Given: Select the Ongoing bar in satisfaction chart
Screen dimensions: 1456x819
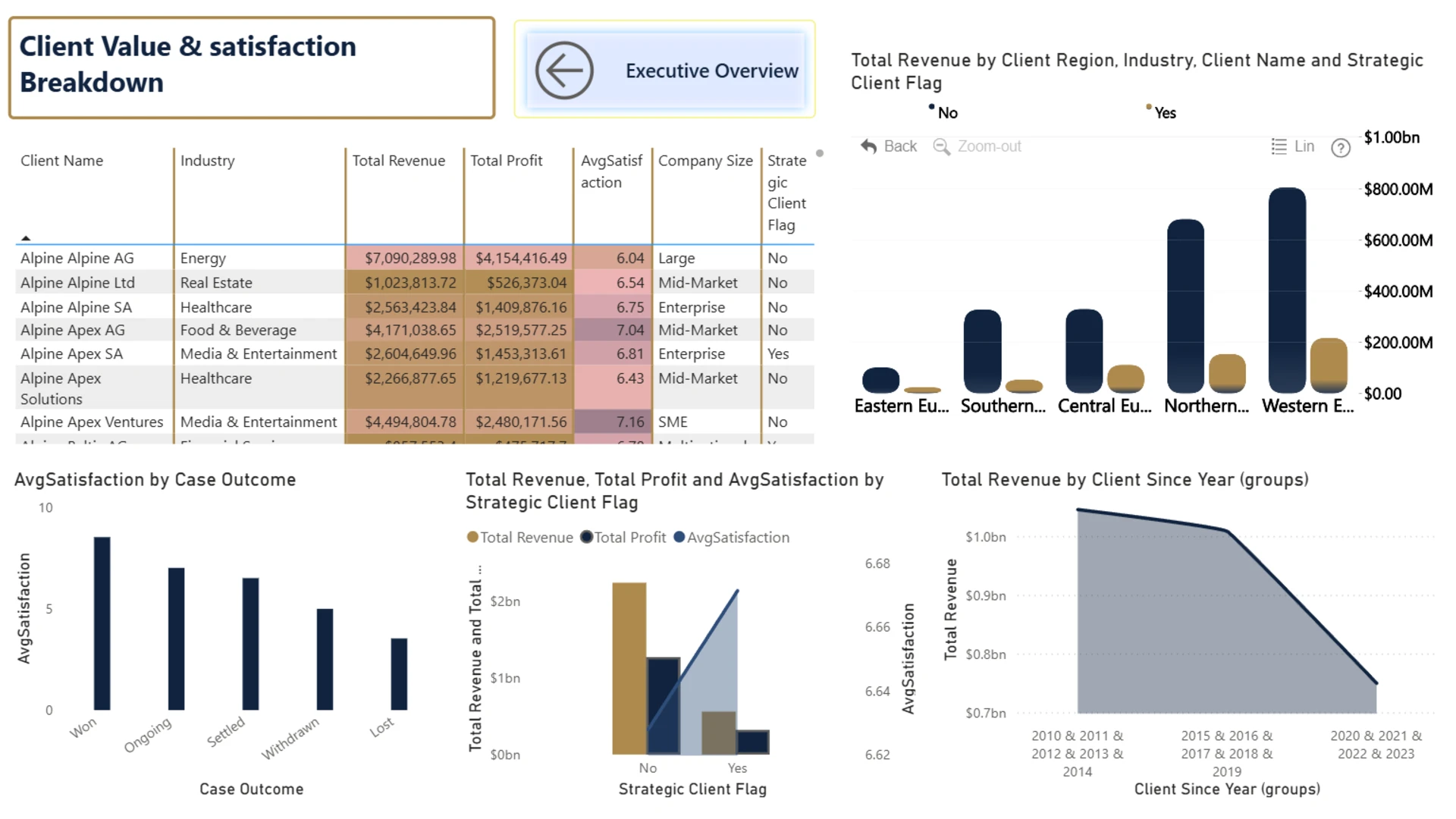Looking at the screenshot, I should tap(176, 639).
